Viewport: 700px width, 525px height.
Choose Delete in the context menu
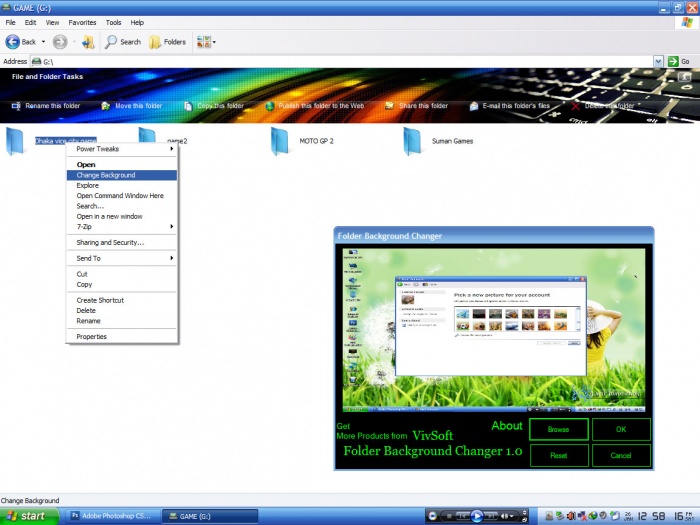[121, 310]
